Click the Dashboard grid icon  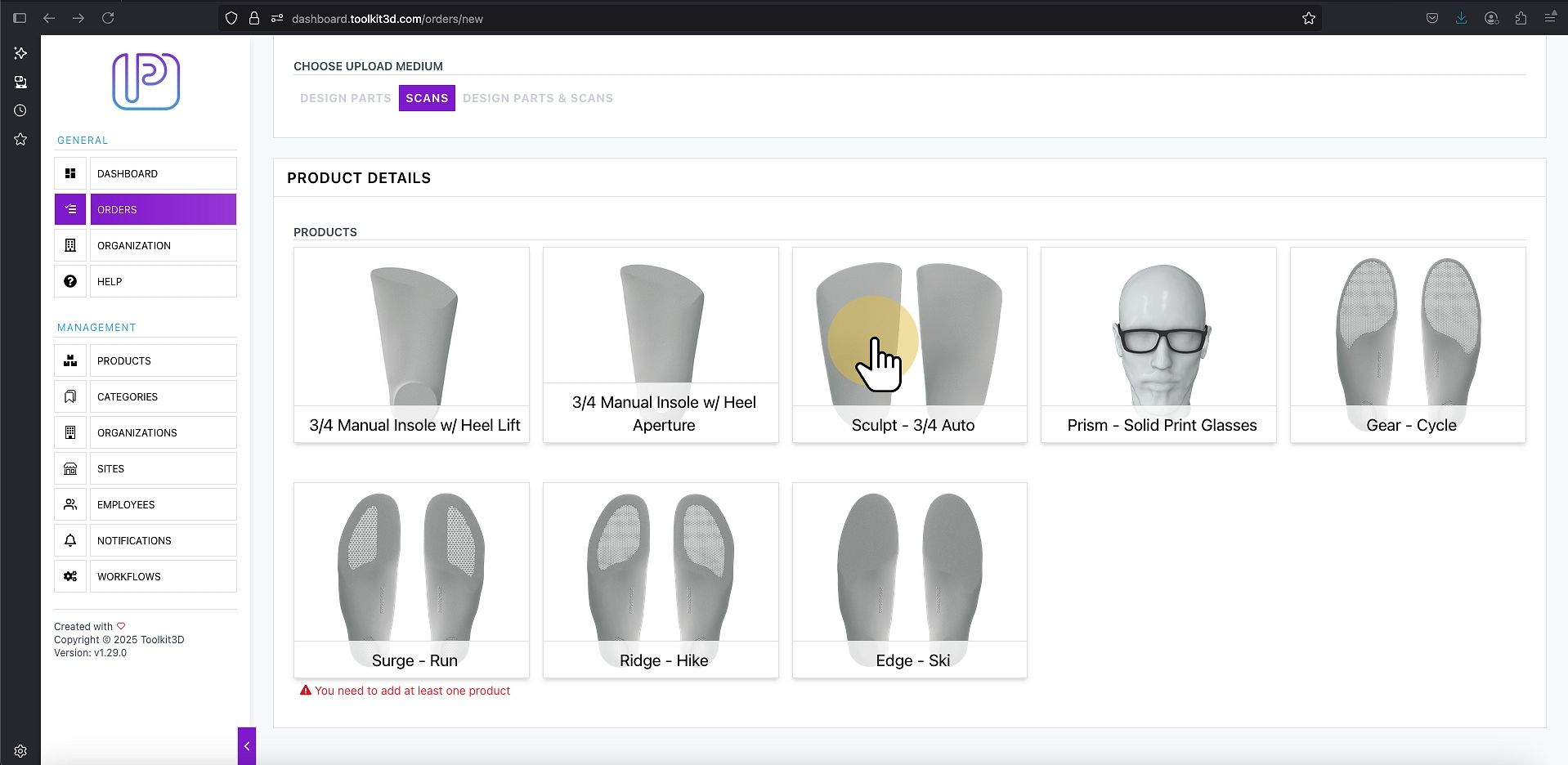(x=70, y=173)
